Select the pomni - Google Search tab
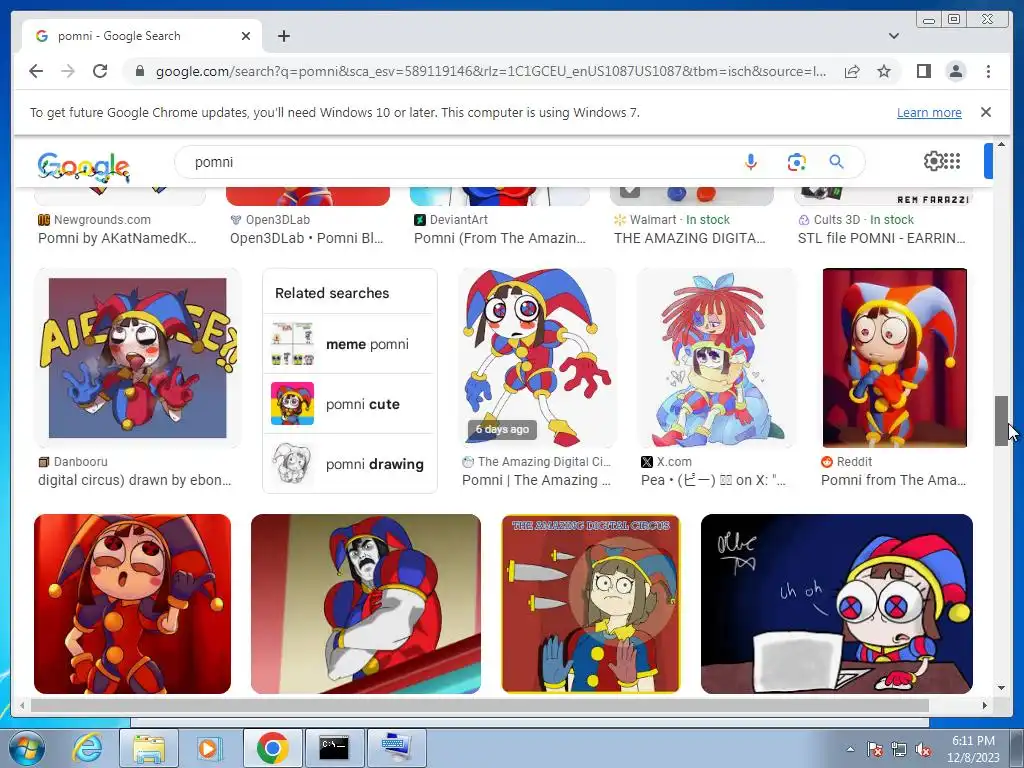This screenshot has height=768, width=1024. (142, 36)
